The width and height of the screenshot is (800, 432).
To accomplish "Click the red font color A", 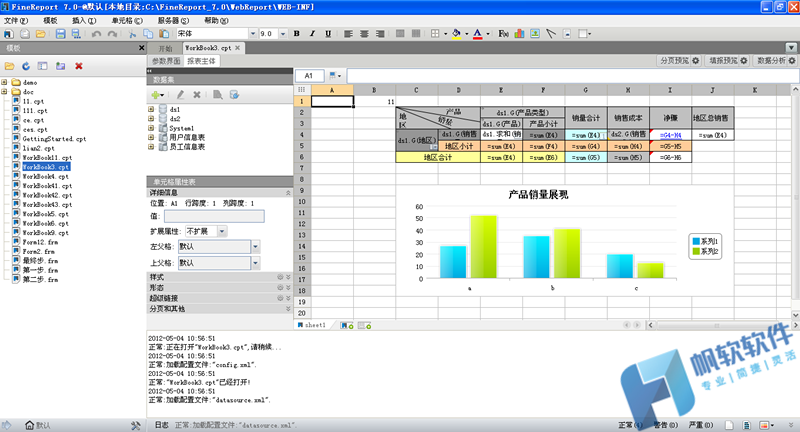I will point(478,34).
